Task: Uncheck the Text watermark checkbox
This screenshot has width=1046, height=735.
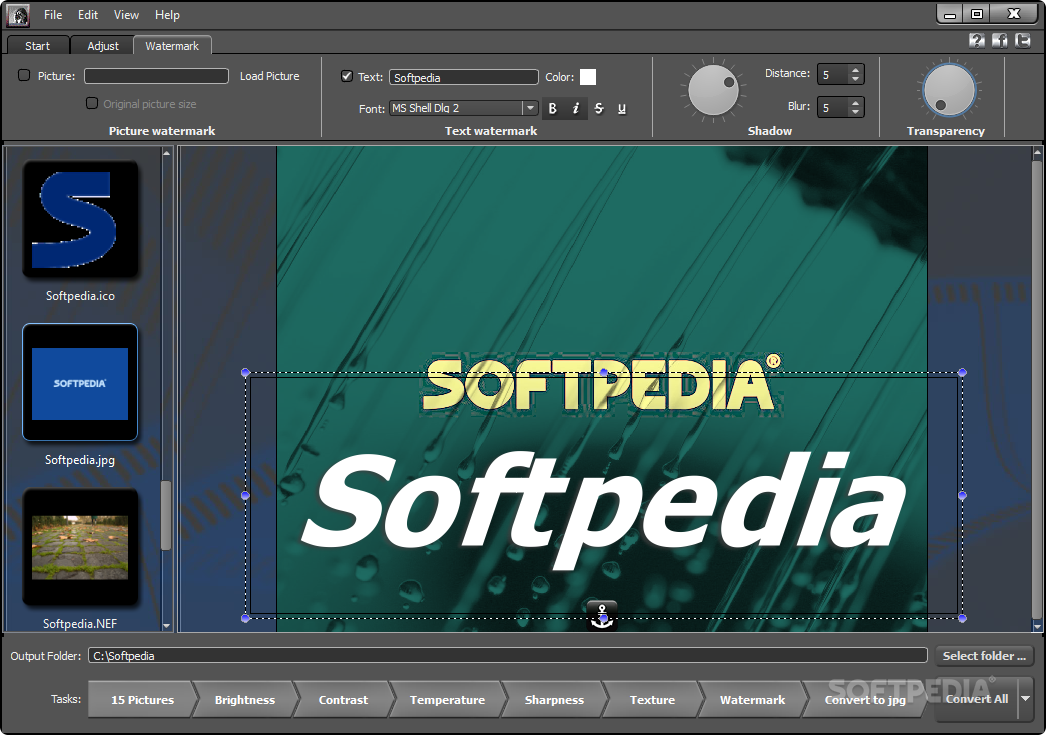Action: [x=347, y=76]
